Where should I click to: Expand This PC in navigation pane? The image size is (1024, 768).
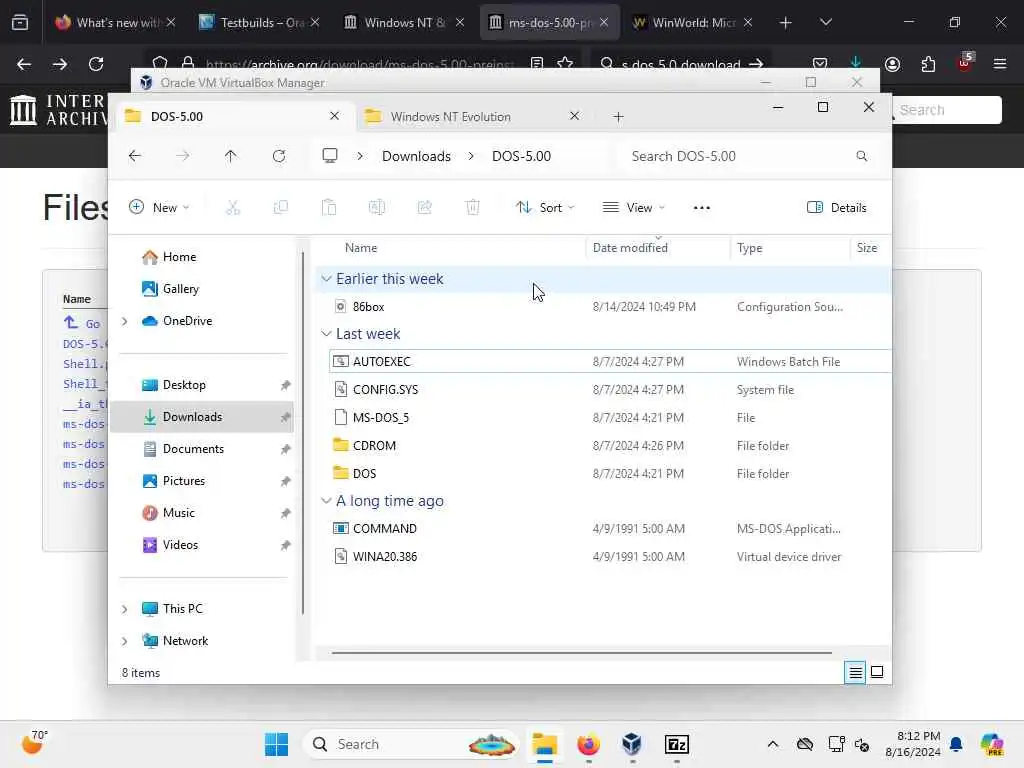pyautogui.click(x=125, y=609)
